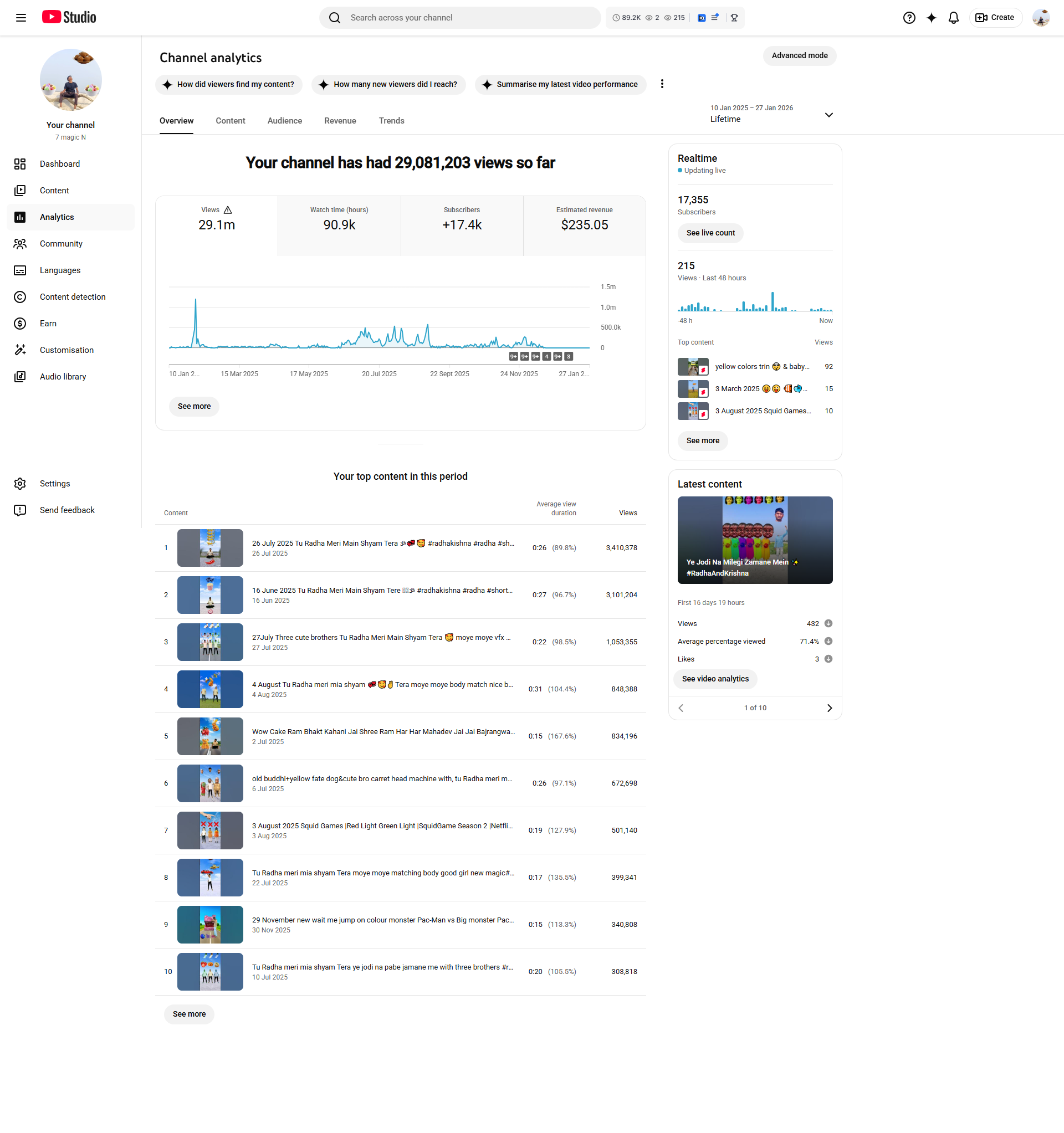Switch to the Audience tab

(x=284, y=121)
